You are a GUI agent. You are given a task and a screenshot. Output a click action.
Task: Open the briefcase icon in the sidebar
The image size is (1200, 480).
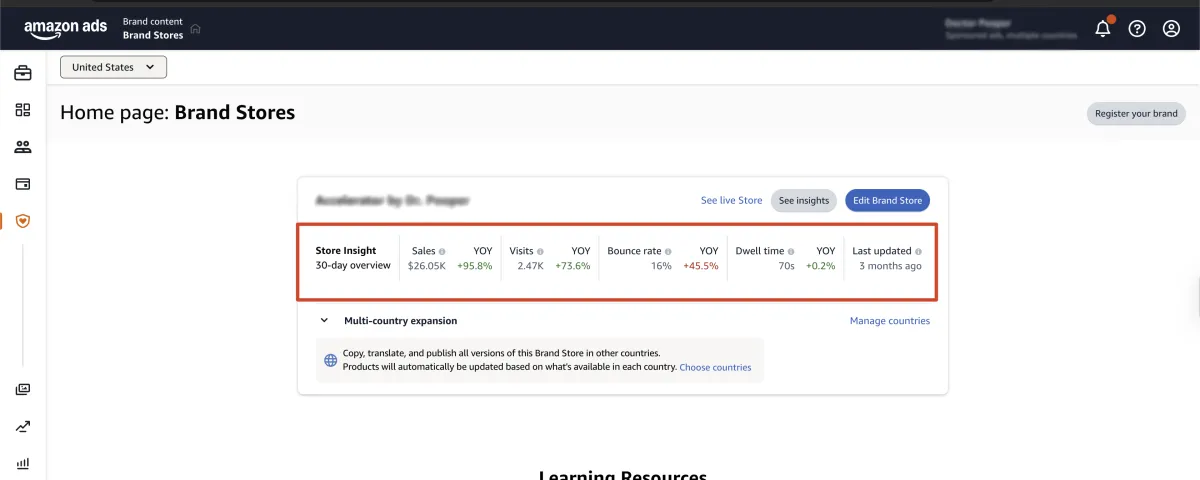(x=22, y=73)
